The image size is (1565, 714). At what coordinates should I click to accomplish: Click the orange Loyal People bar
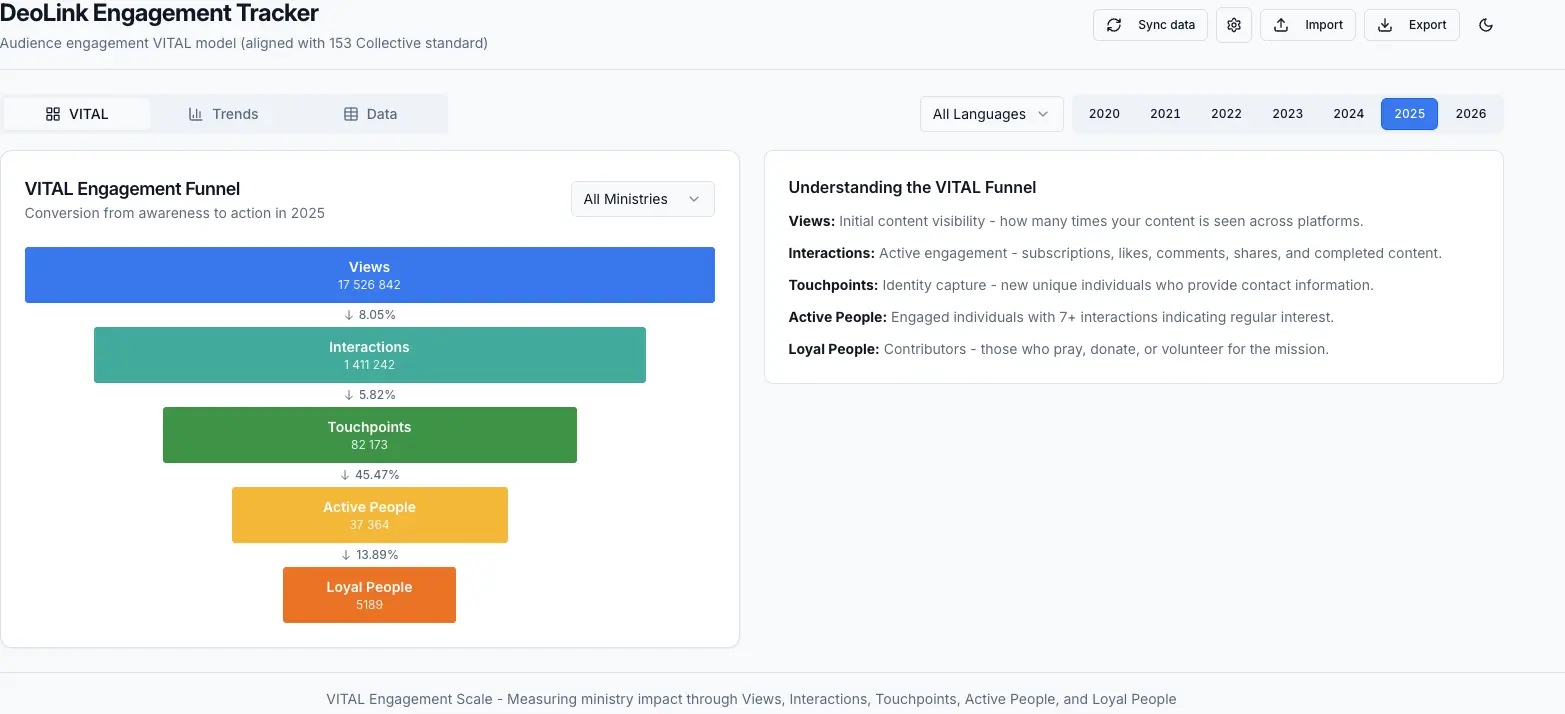click(369, 595)
